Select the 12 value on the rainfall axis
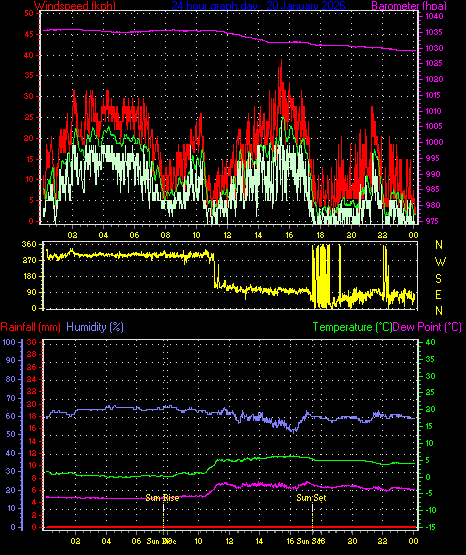The width and height of the screenshot is (466, 555). (x=32, y=453)
